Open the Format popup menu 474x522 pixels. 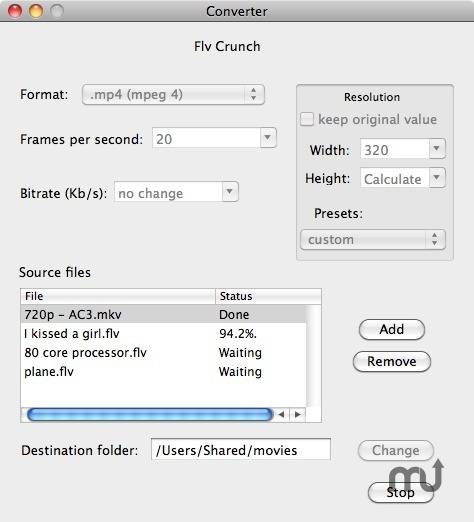point(173,95)
